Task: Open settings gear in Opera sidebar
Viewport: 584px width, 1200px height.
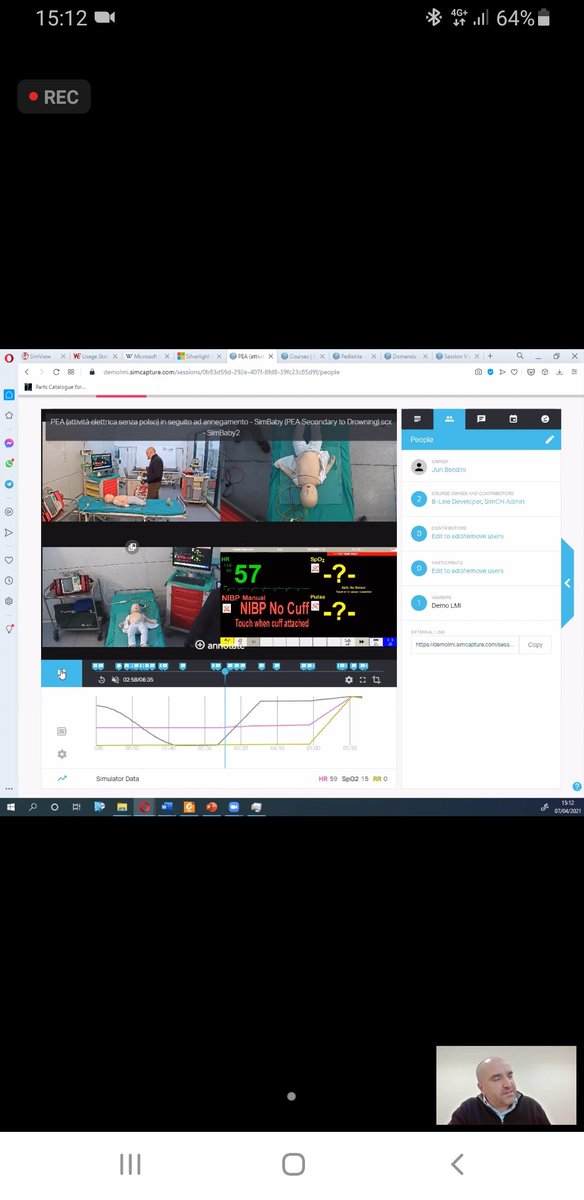Action: tap(9, 601)
